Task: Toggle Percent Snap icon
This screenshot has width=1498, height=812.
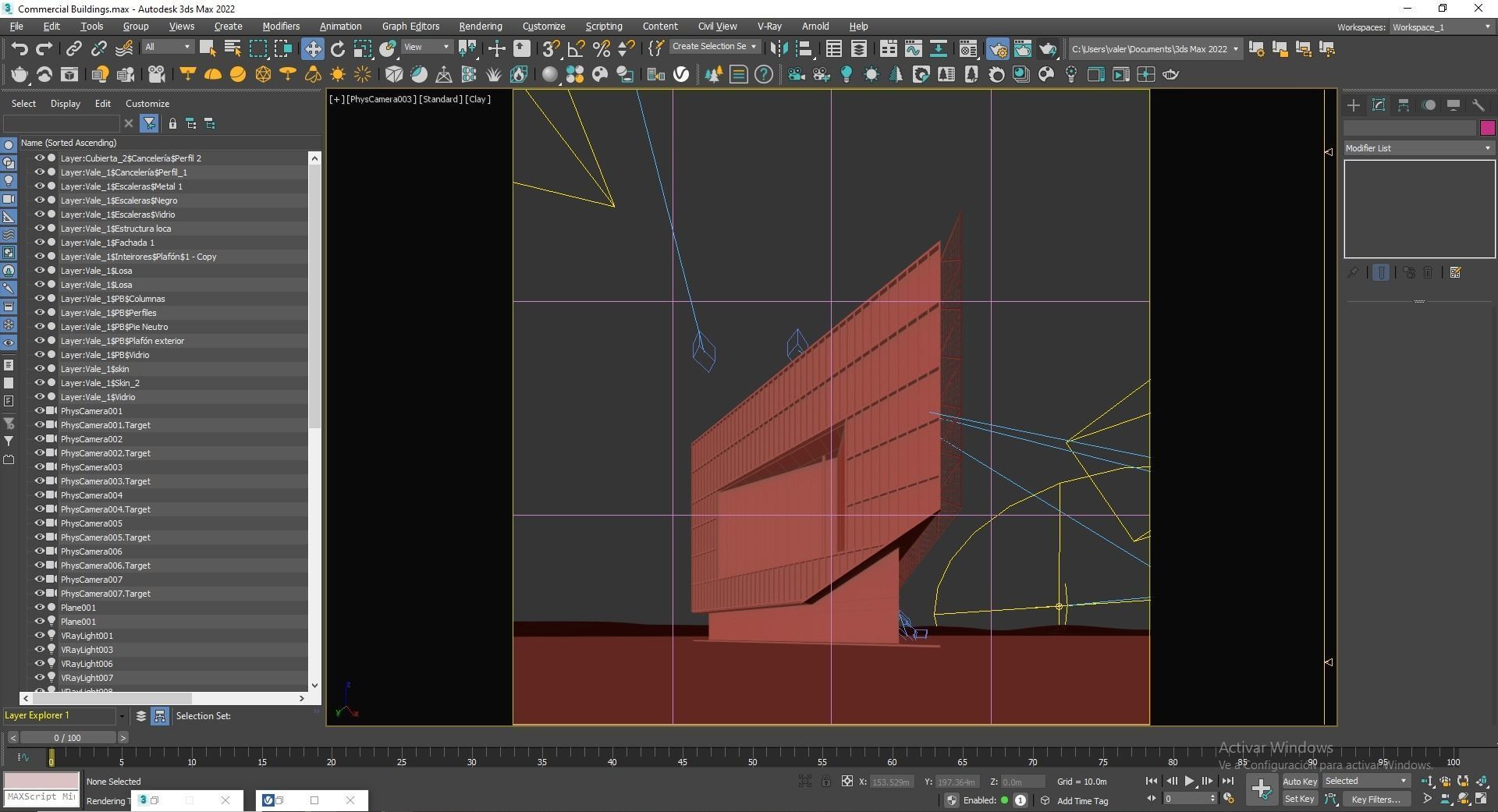Action: [602, 49]
